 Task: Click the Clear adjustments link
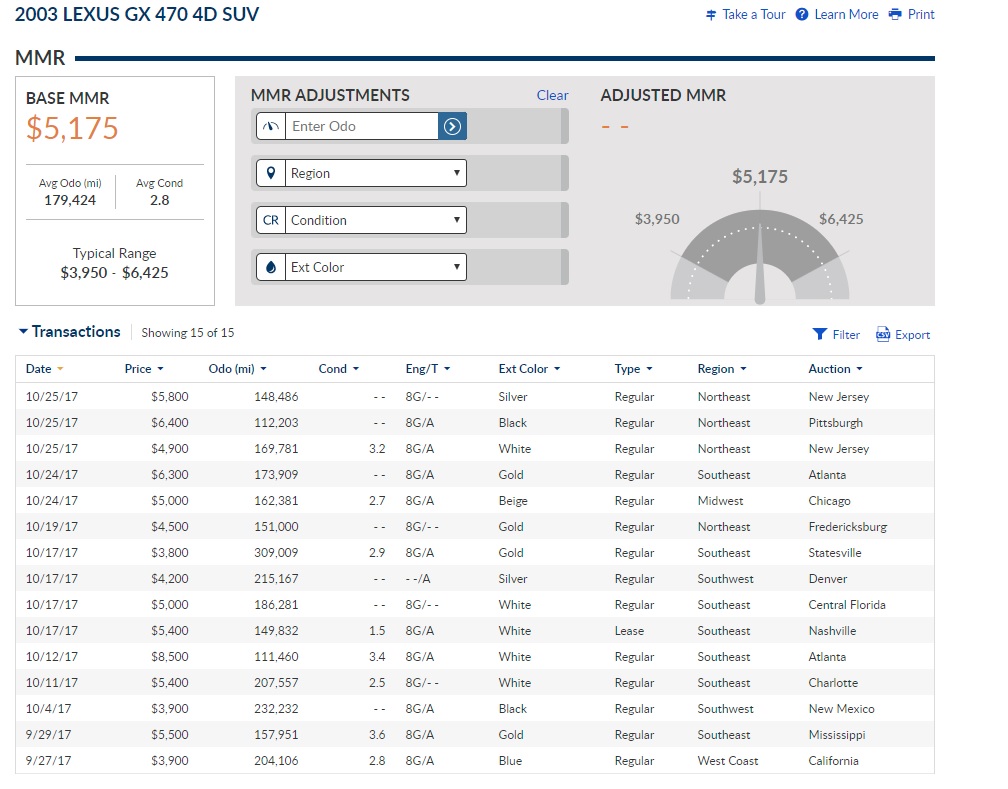(552, 95)
